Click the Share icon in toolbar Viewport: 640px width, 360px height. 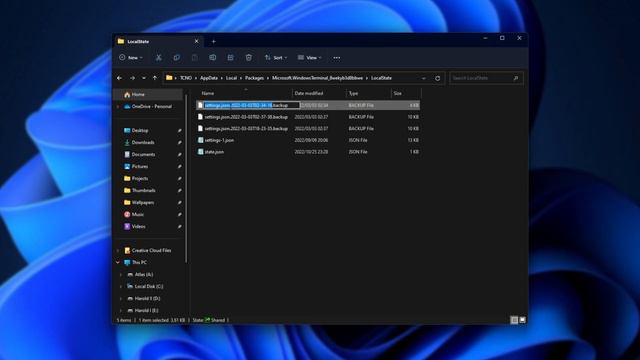[x=231, y=58]
